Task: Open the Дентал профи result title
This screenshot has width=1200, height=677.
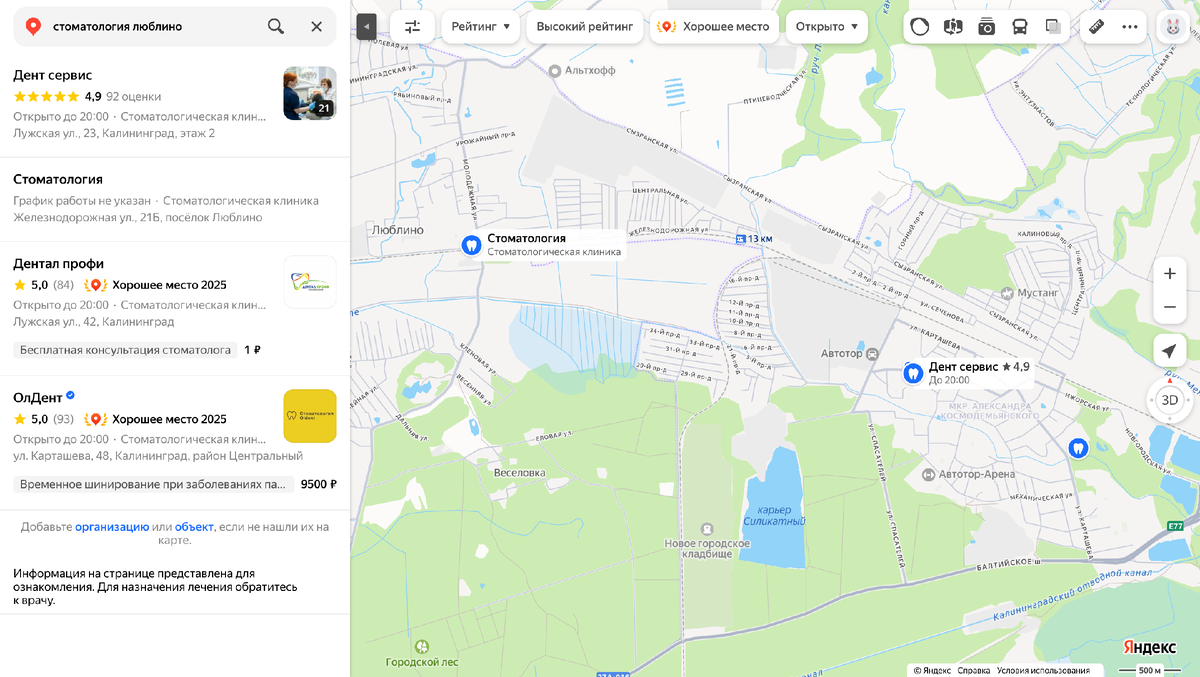Action: 59,264
